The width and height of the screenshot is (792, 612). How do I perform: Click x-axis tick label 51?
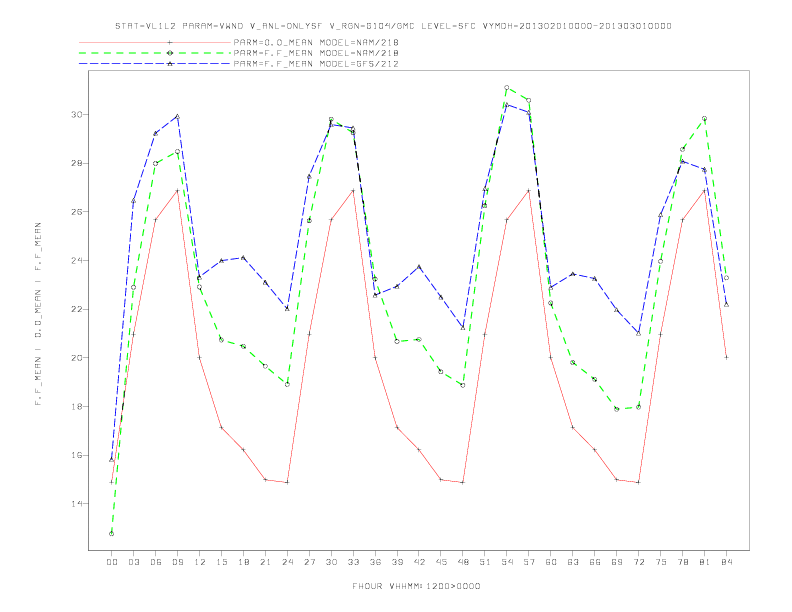coord(485,562)
